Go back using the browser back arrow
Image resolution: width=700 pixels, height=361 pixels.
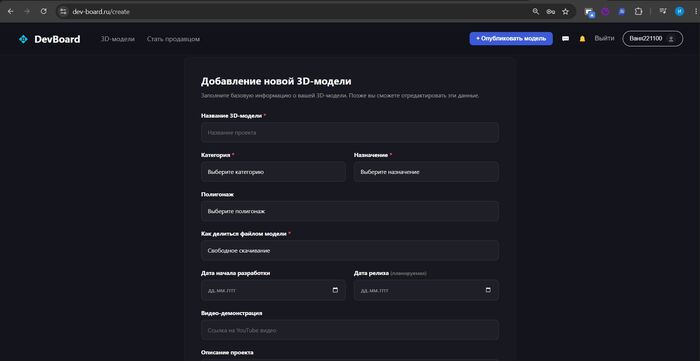(x=11, y=12)
